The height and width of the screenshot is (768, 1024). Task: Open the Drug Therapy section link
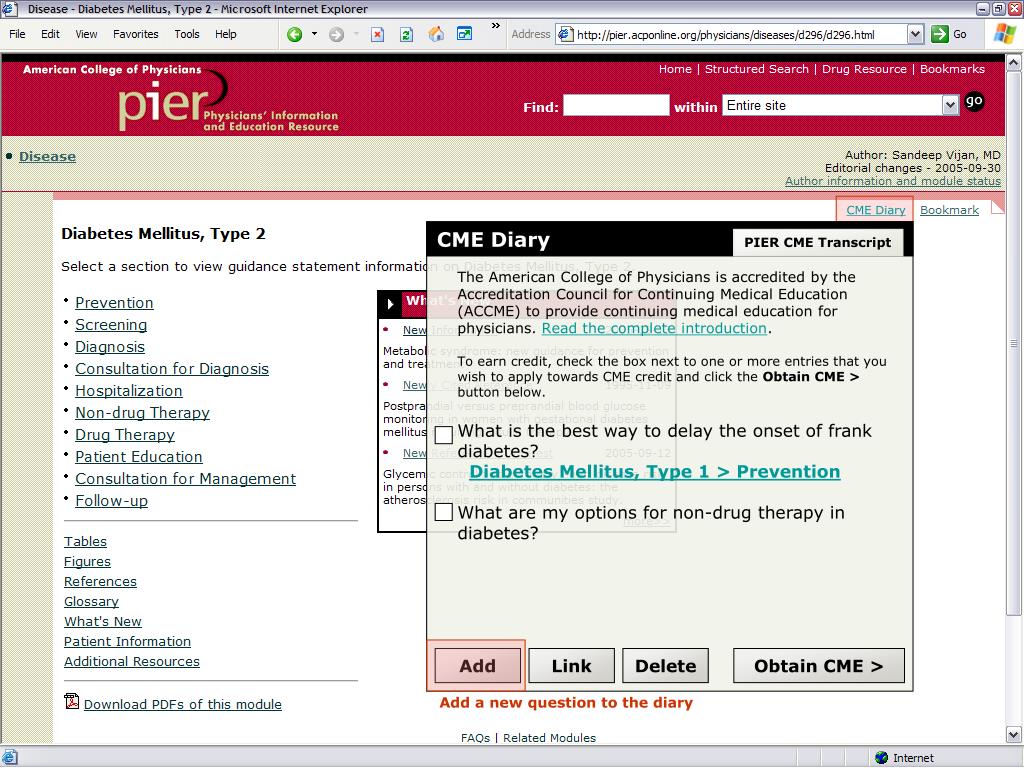125,434
